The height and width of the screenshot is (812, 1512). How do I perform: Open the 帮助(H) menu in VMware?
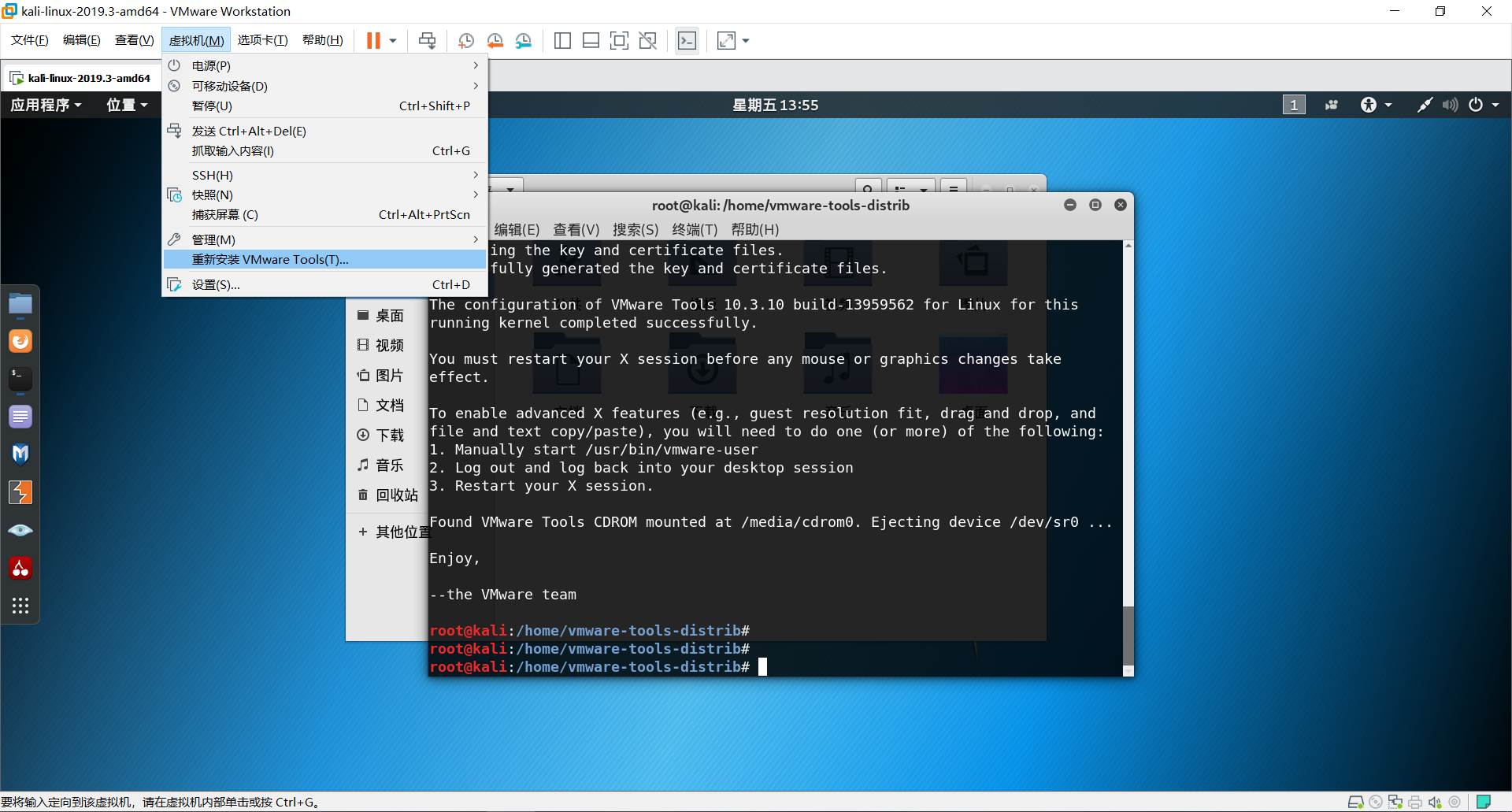point(323,40)
